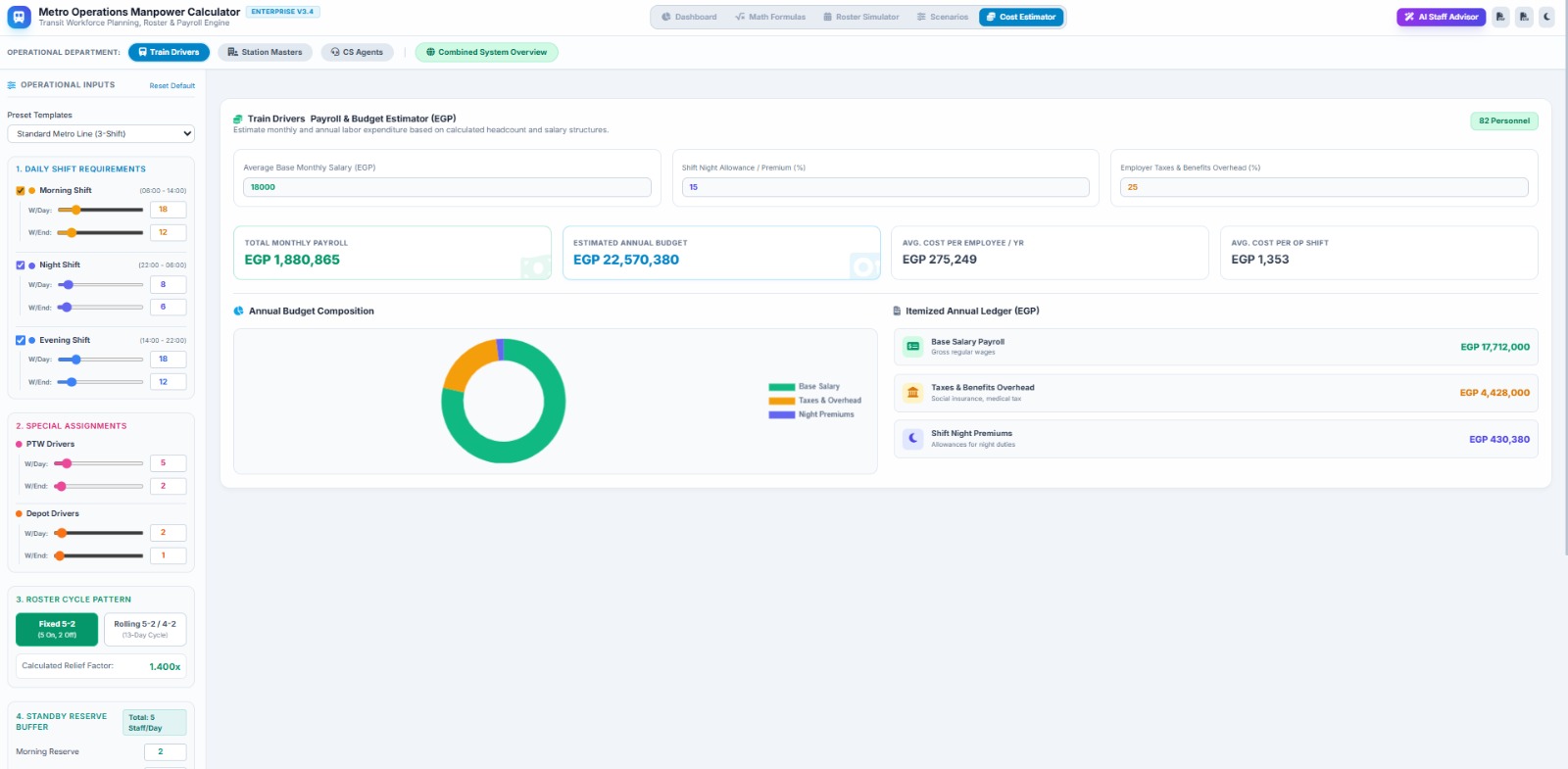Image resolution: width=1568 pixels, height=769 pixels.
Task: Open the Math Formulas tab
Action: point(770,17)
